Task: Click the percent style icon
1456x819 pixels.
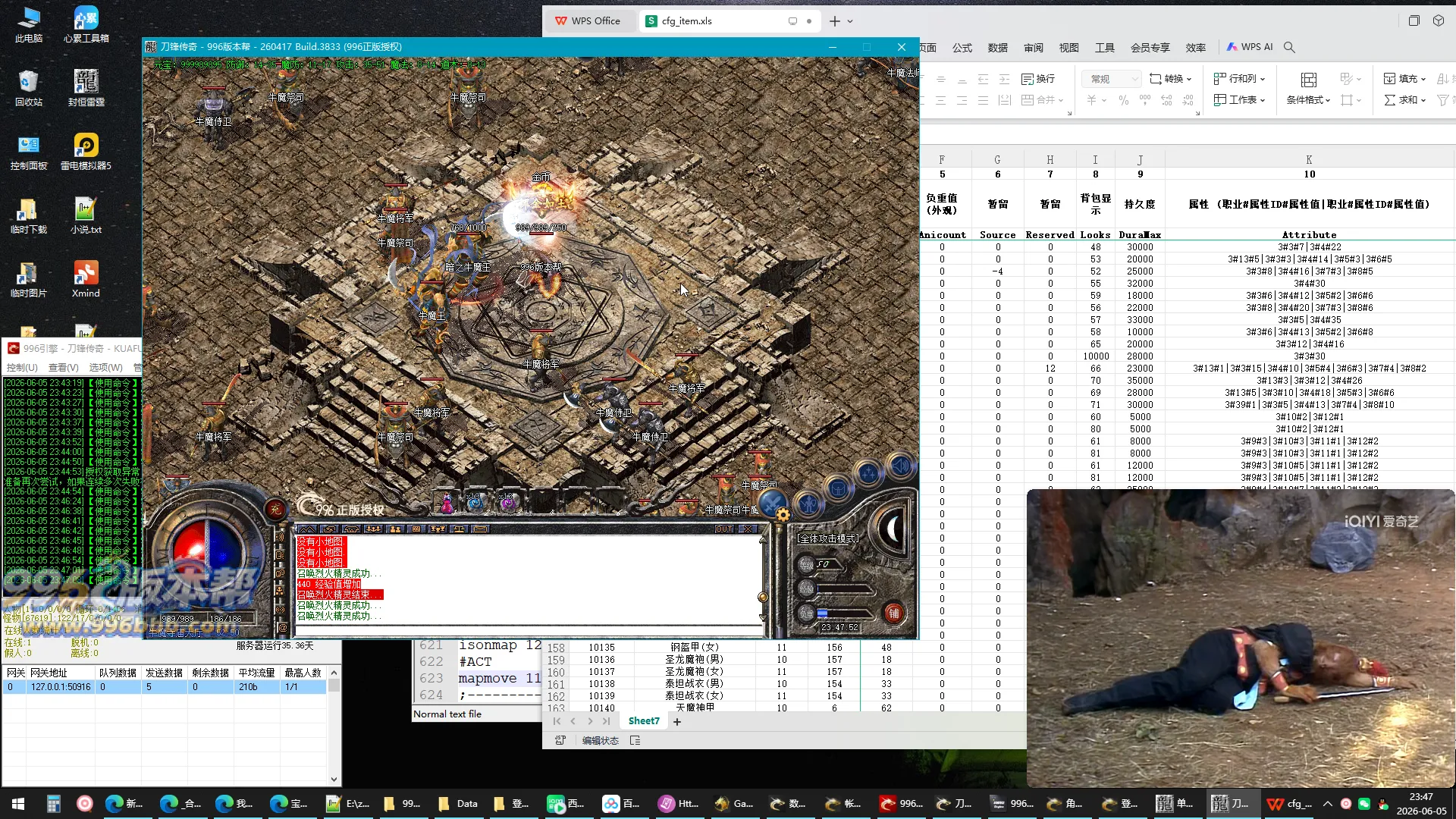Action: [x=1123, y=100]
